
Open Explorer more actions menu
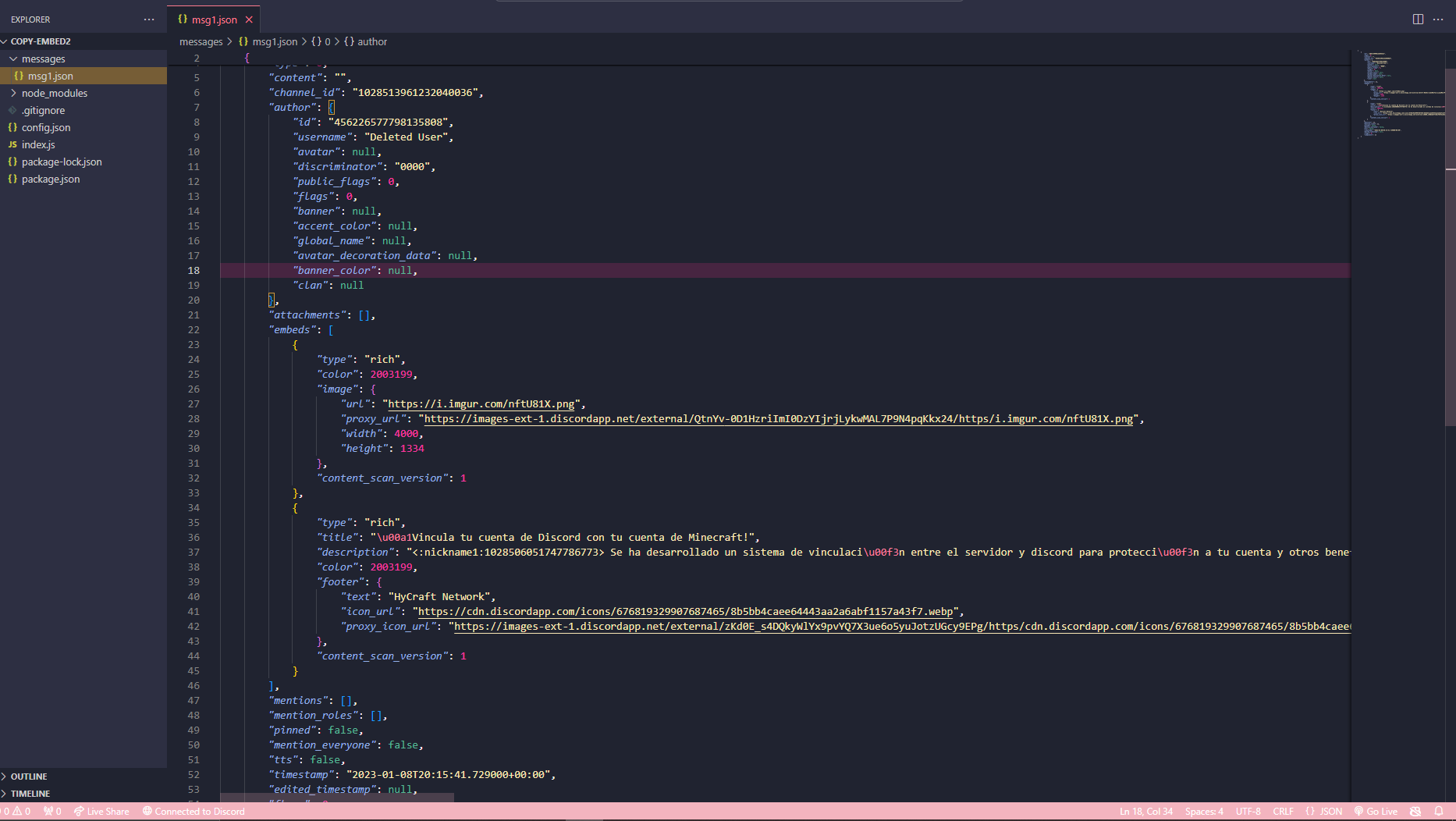(149, 20)
